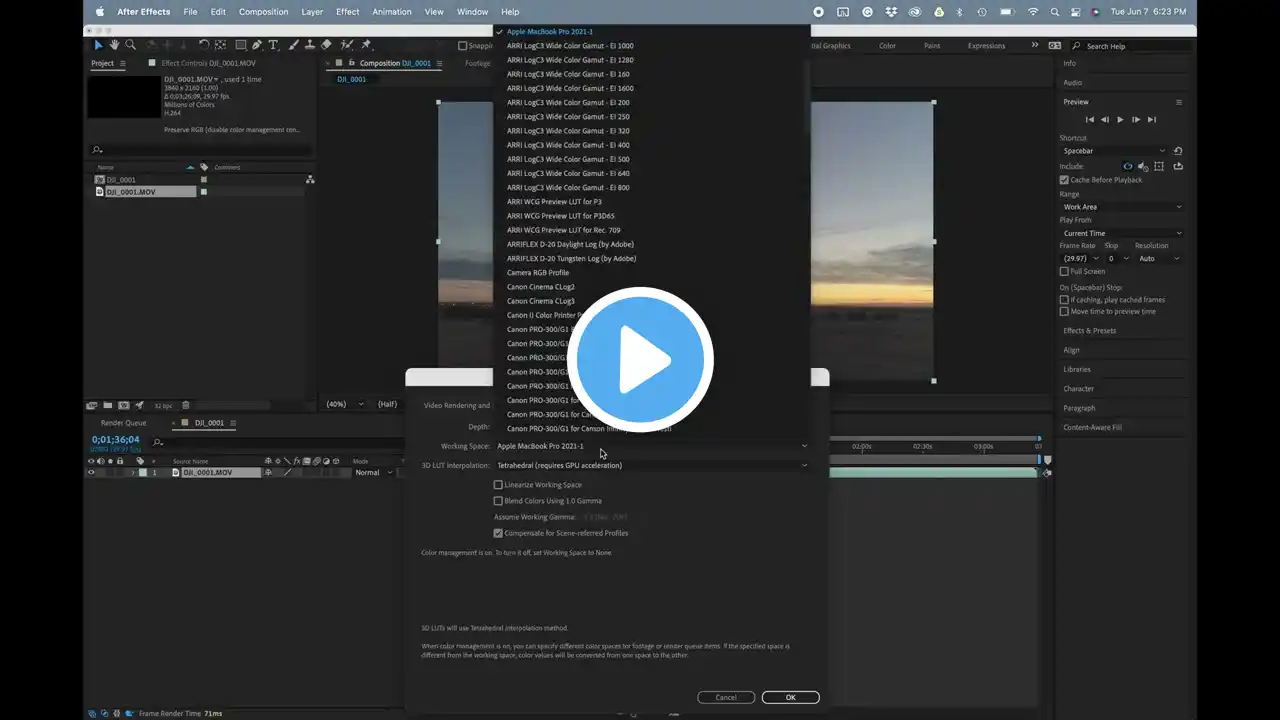Viewport: 1280px width, 720px height.
Task: Open the Composition menu in the menu bar
Action: (263, 12)
